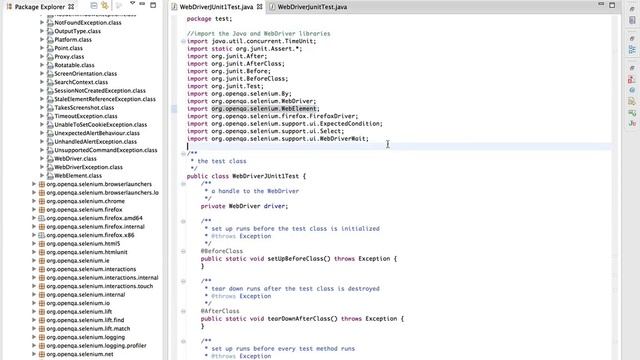Select UnhandledAlertException.class tree item
Viewport: 640px width, 360px height.
(x=96, y=142)
